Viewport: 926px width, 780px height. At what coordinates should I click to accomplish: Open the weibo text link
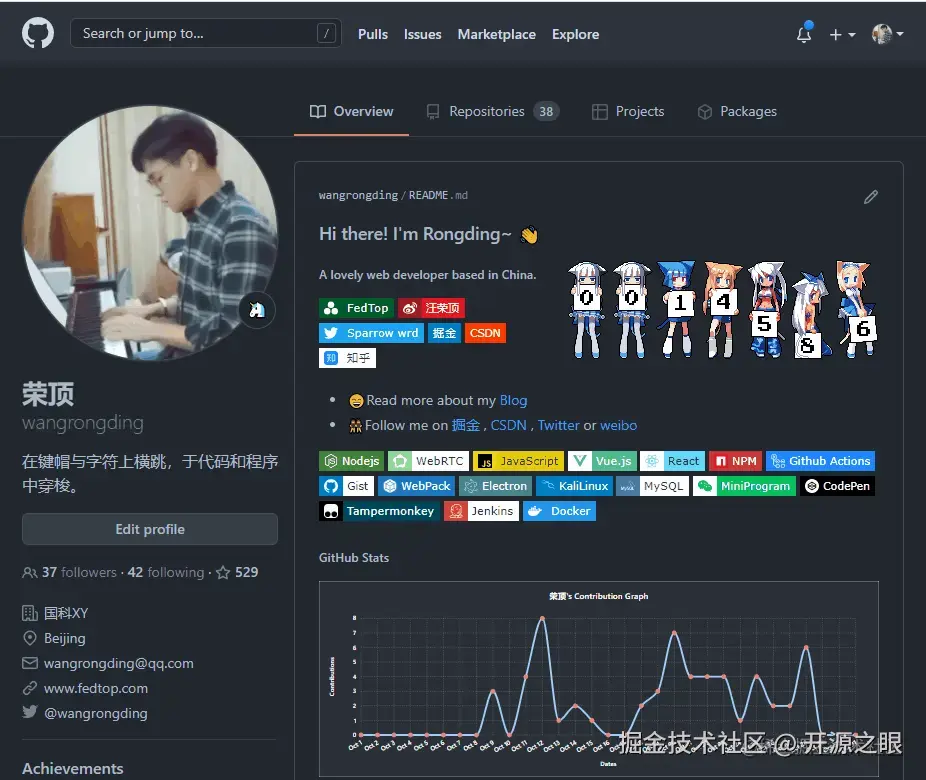pyautogui.click(x=618, y=425)
